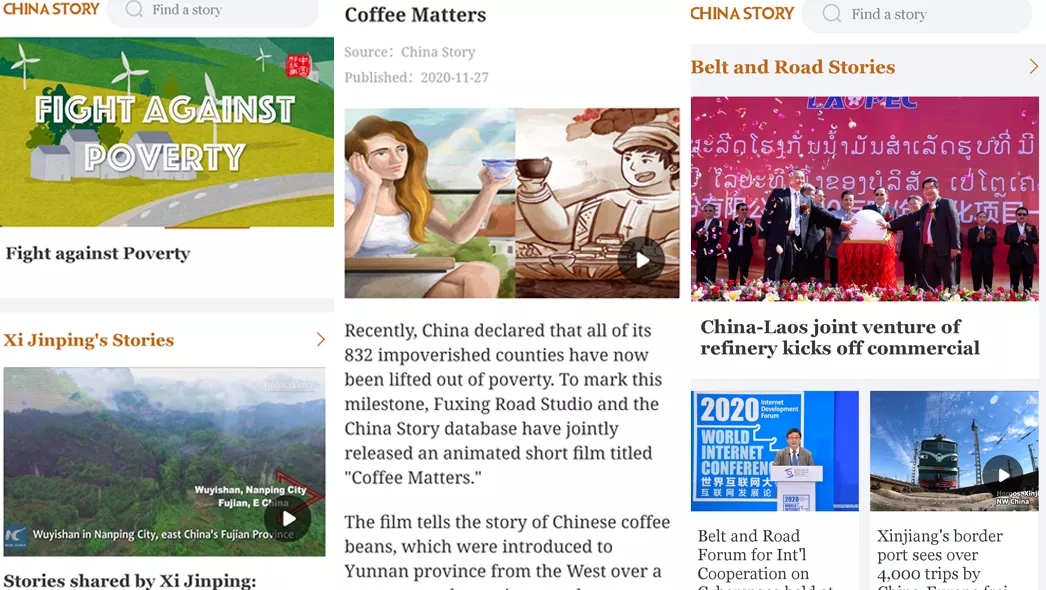Image resolution: width=1046 pixels, height=590 pixels.
Task: Open China-Laos joint venture refinery article
Action: tap(839, 338)
